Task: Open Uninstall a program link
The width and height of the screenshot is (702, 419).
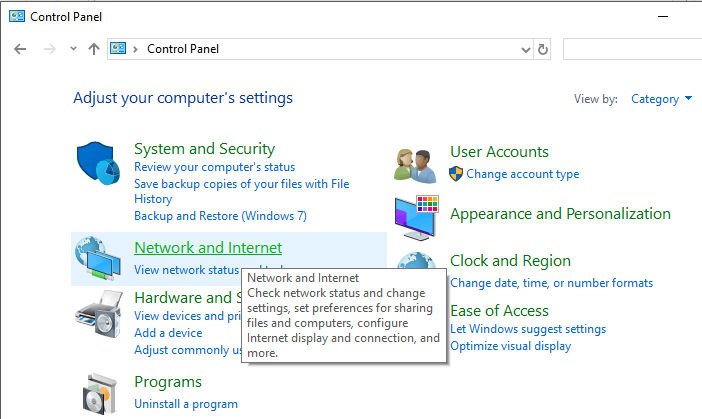Action: click(186, 404)
